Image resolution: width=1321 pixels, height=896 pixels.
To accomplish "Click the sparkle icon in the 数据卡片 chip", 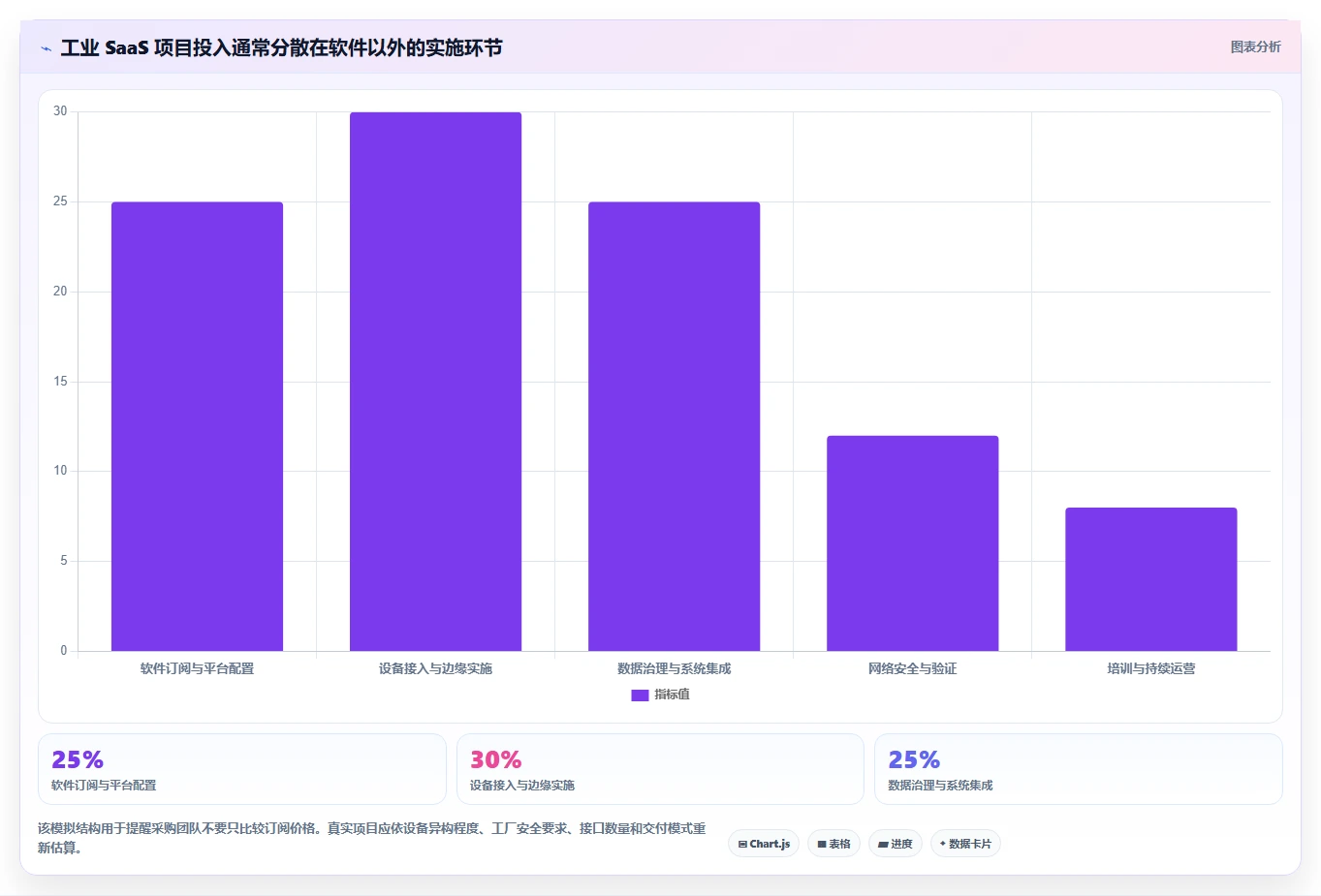I will (x=942, y=844).
